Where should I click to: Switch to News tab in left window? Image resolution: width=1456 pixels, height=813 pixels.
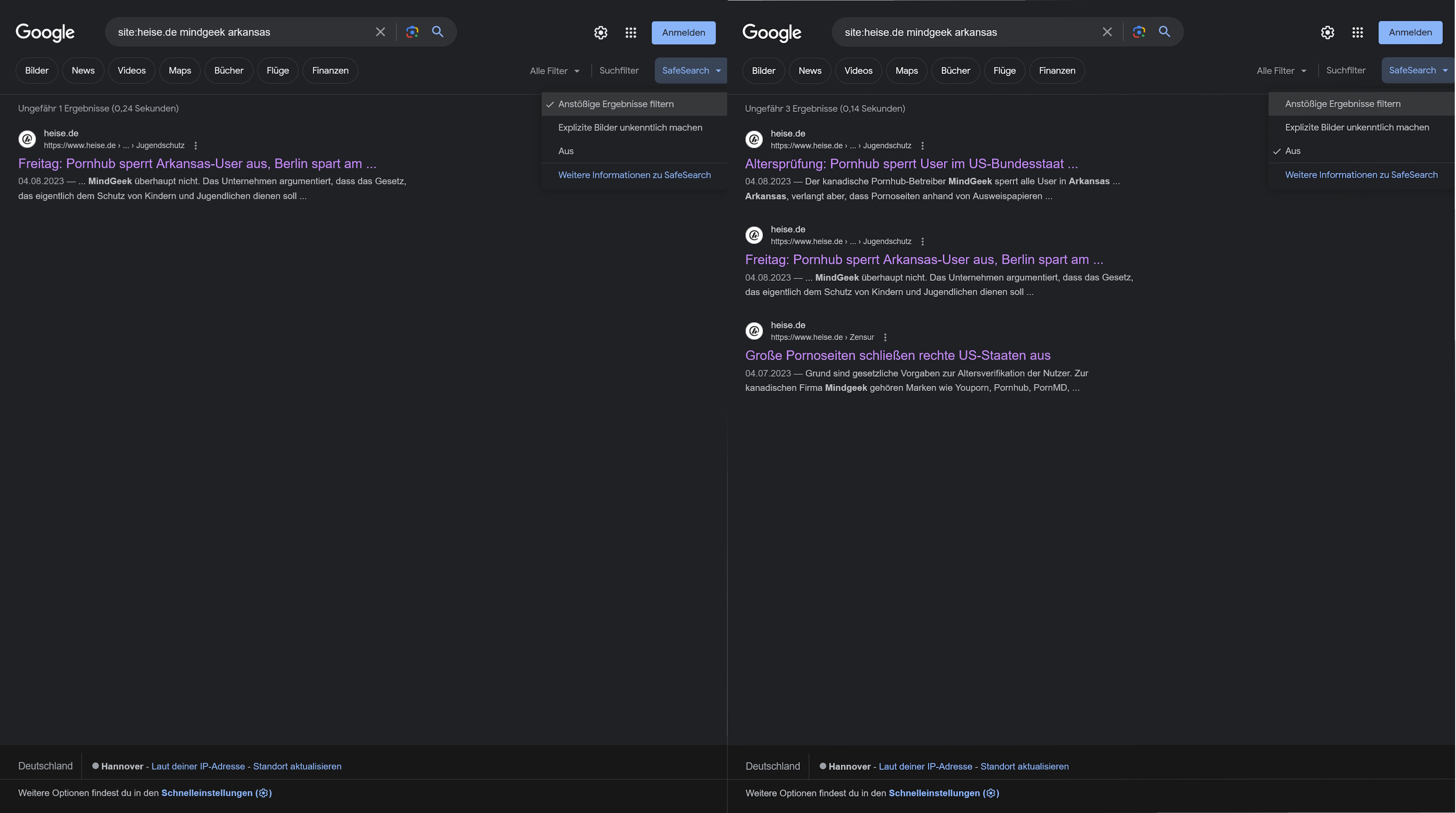click(x=83, y=71)
